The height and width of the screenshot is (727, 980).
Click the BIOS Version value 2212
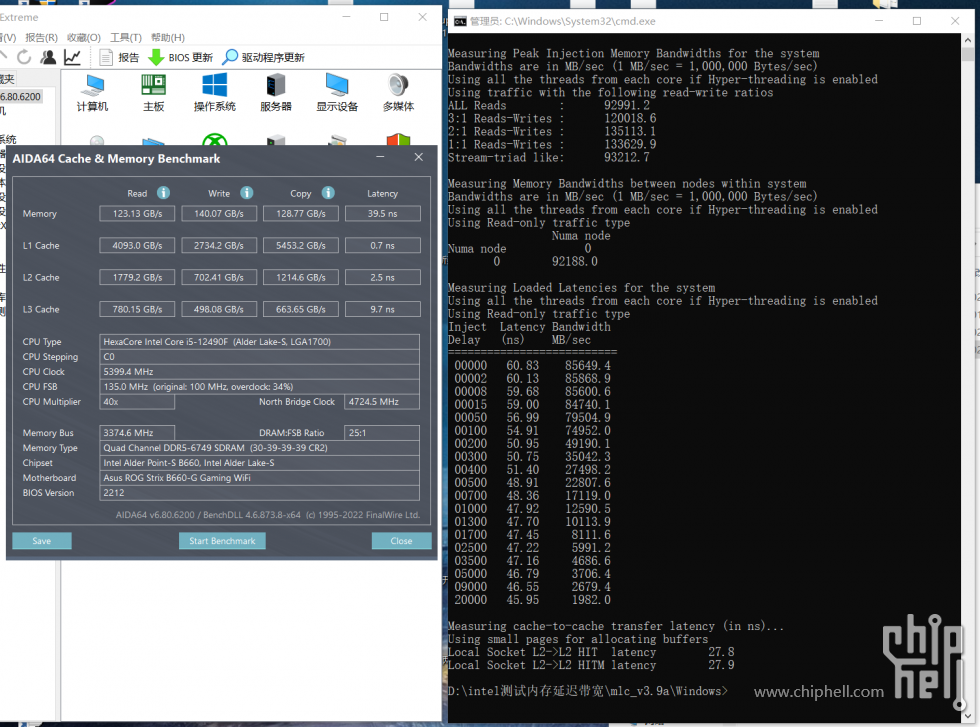[x=259, y=493]
